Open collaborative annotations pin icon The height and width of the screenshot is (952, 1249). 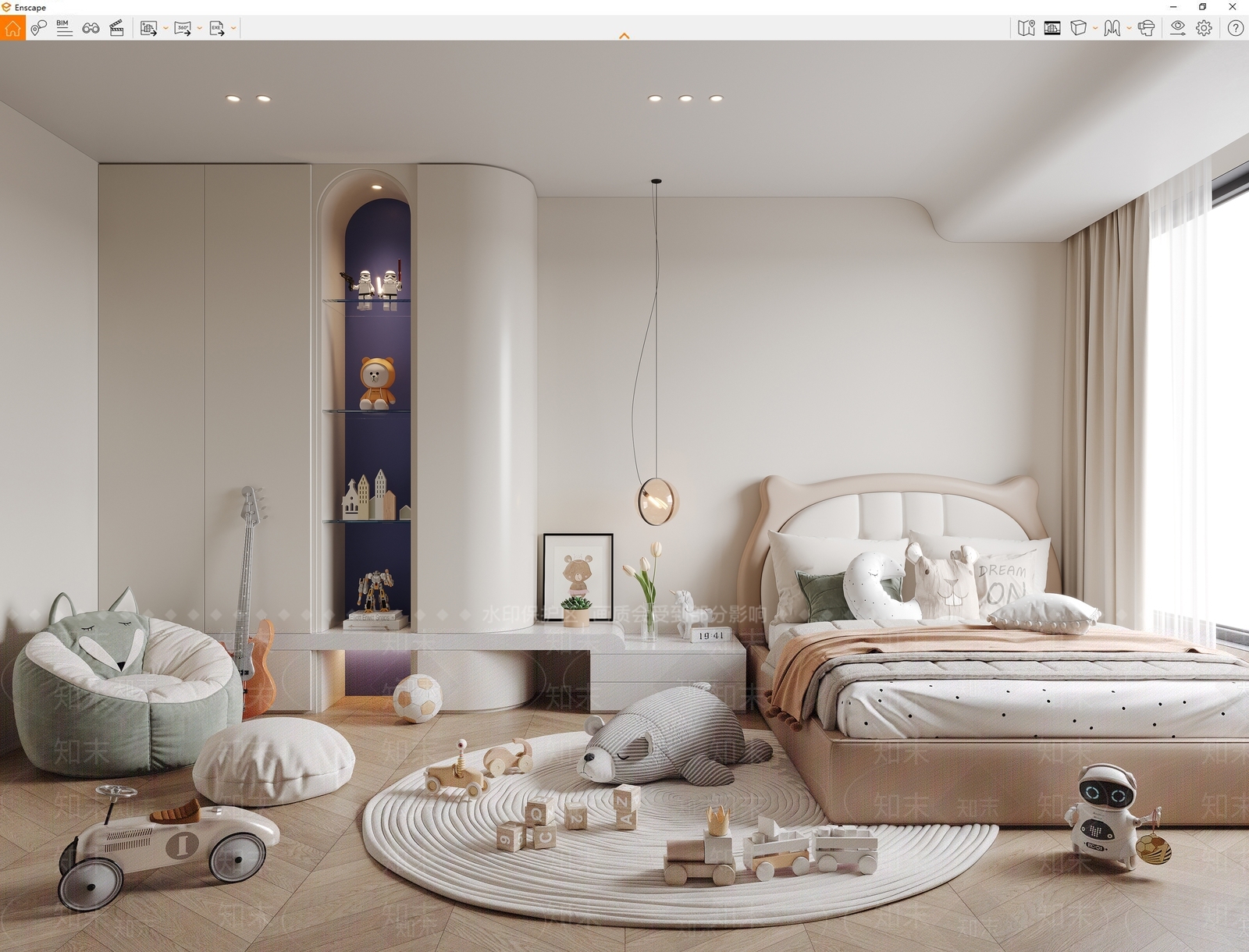pos(38,28)
